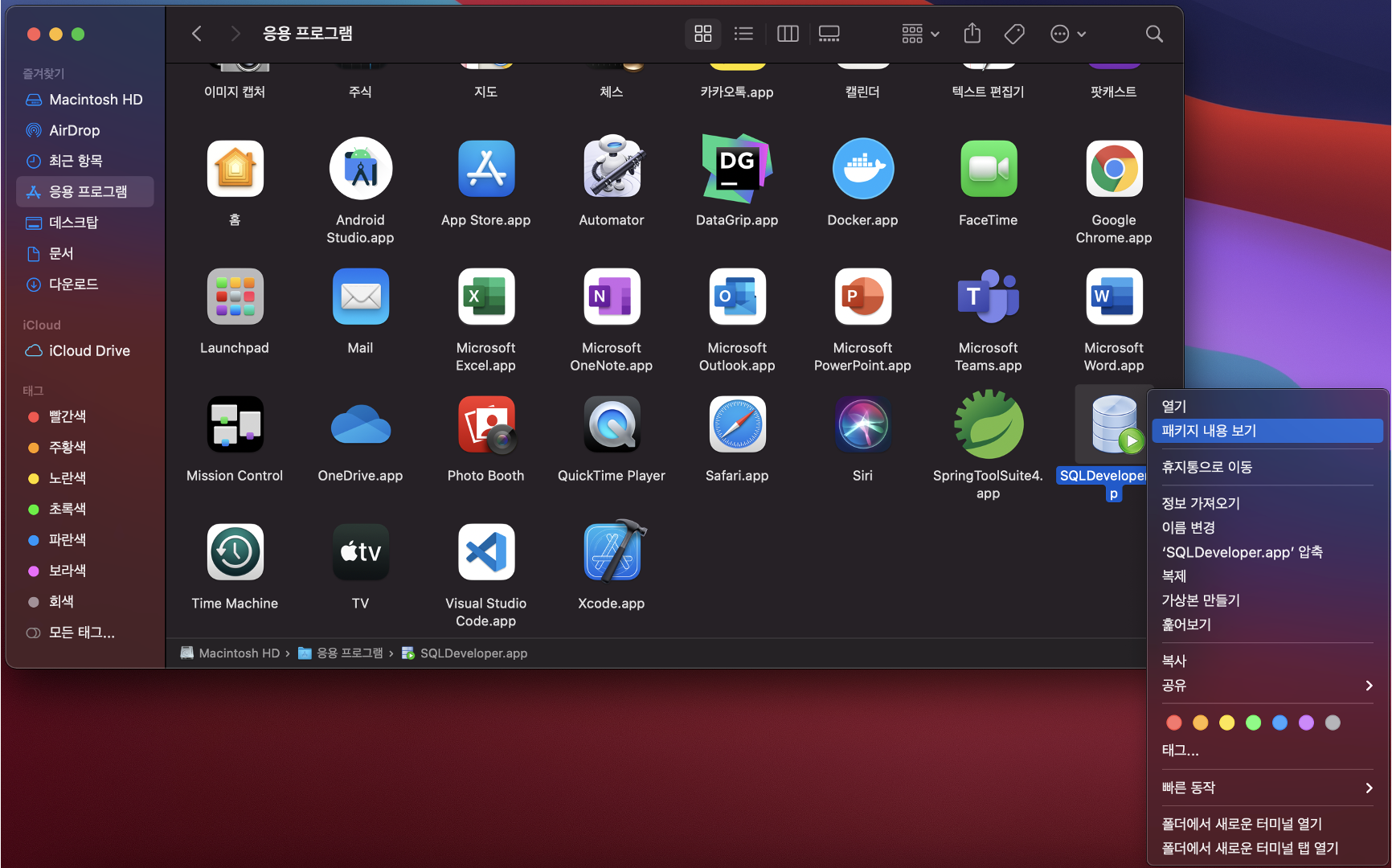1392x868 pixels.
Task: Click the Visual Studio Code.app icon
Action: [x=485, y=552]
